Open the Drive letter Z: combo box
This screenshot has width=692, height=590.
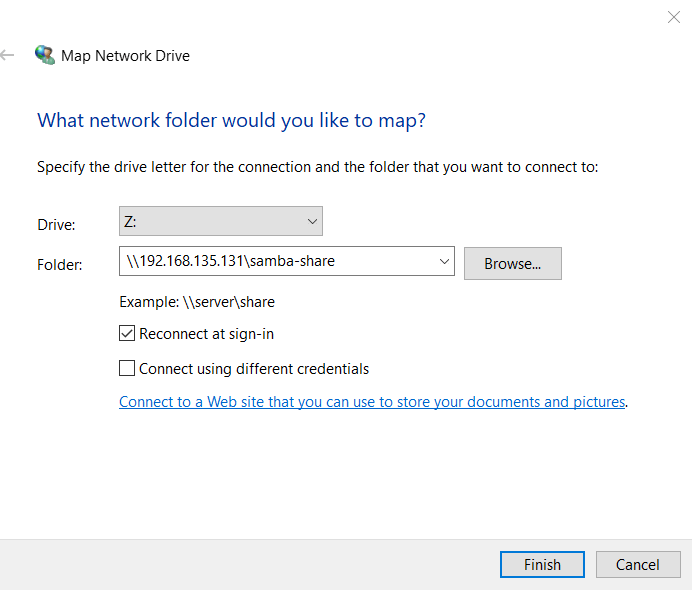[221, 221]
